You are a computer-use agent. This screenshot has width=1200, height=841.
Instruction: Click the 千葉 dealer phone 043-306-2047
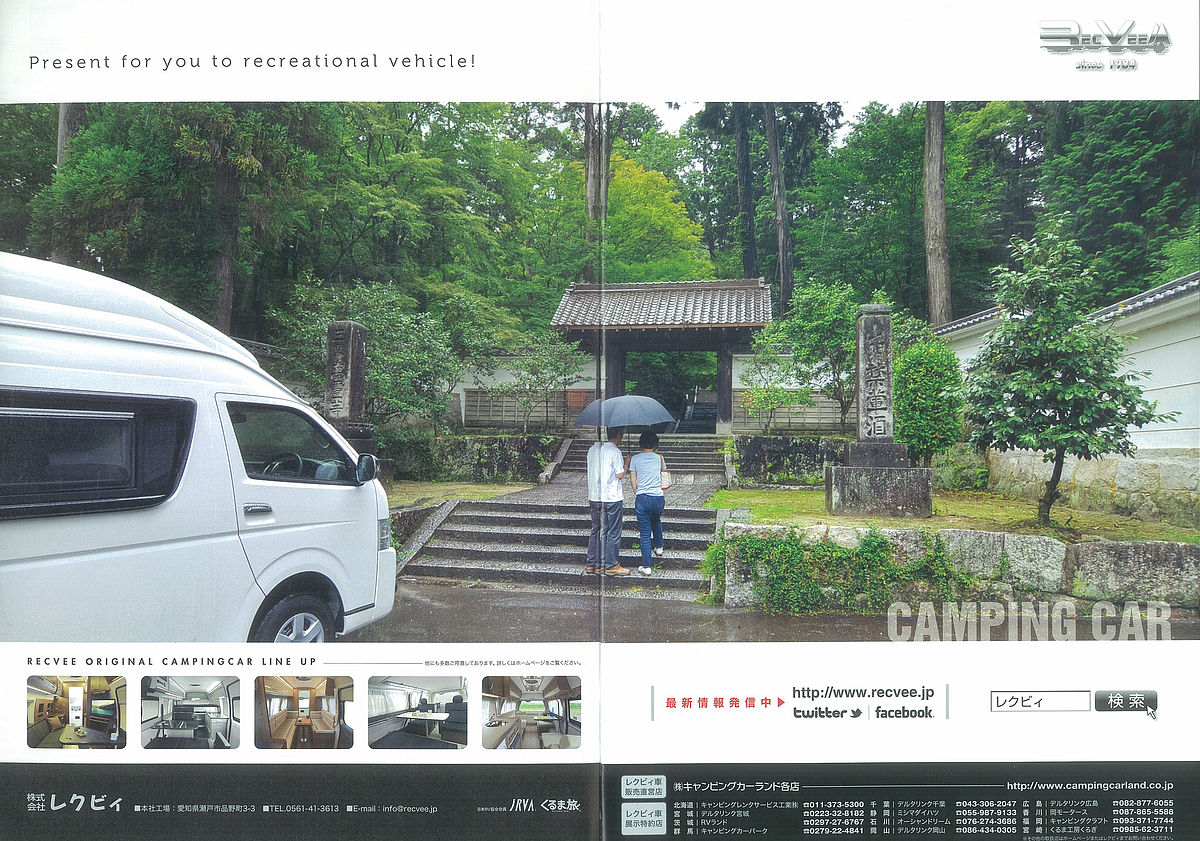click(x=986, y=805)
